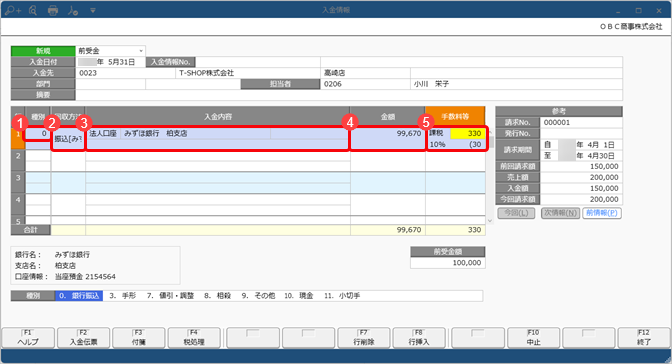Select the 種別 cell in row 1
Image resolution: width=672 pixels, height=364 pixels.
click(x=38, y=133)
